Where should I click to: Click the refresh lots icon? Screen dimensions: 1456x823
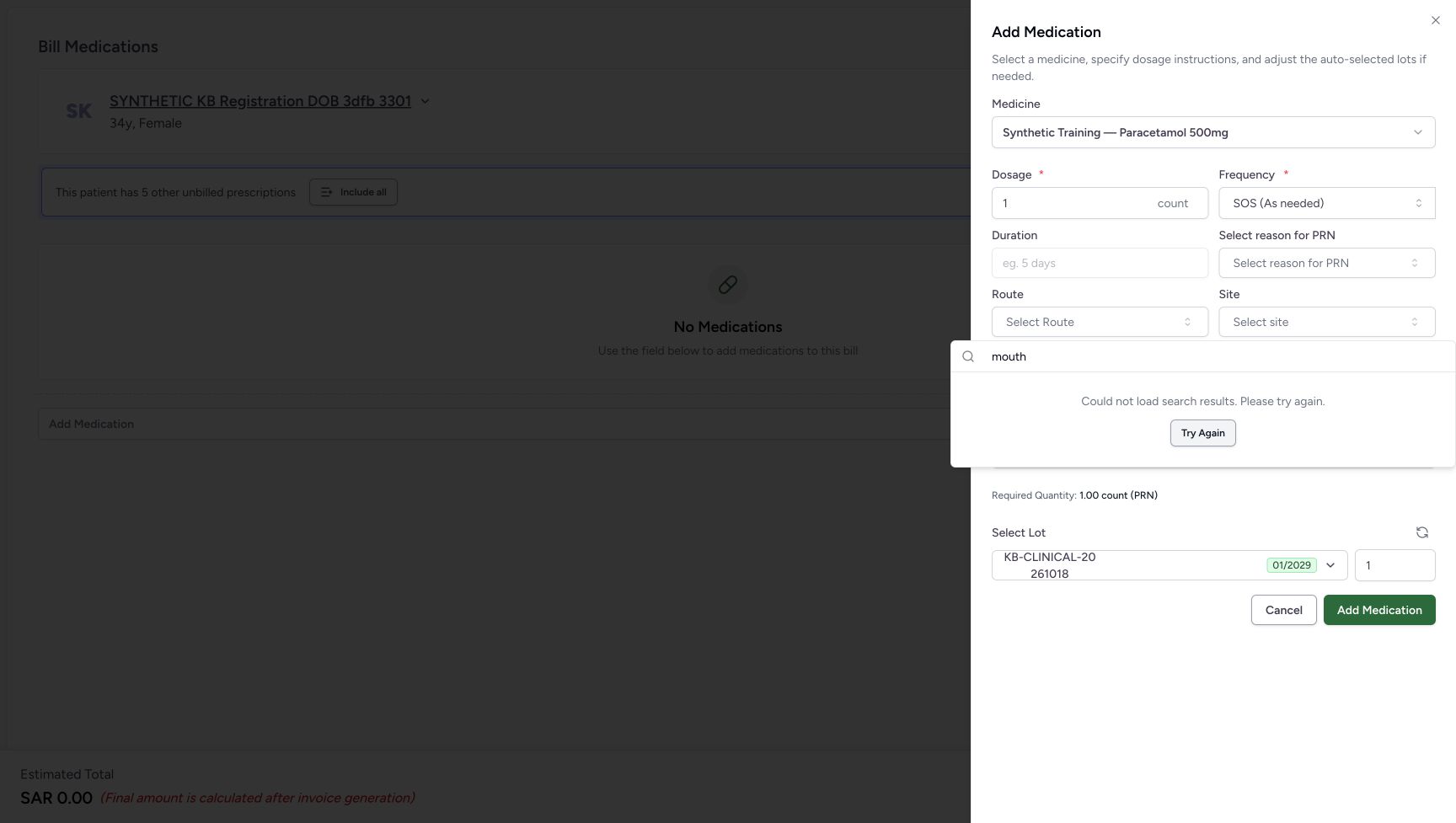pyautogui.click(x=1421, y=532)
